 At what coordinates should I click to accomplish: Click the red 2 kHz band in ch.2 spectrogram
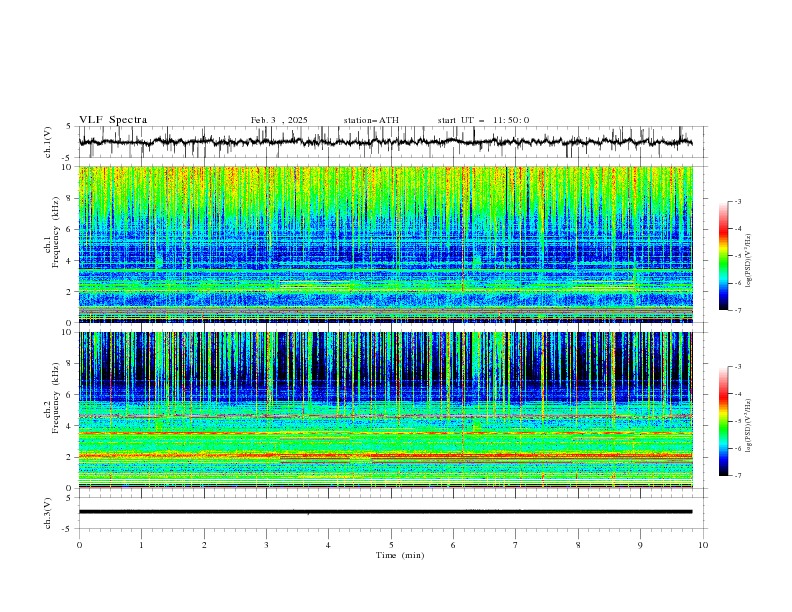tap(386, 456)
